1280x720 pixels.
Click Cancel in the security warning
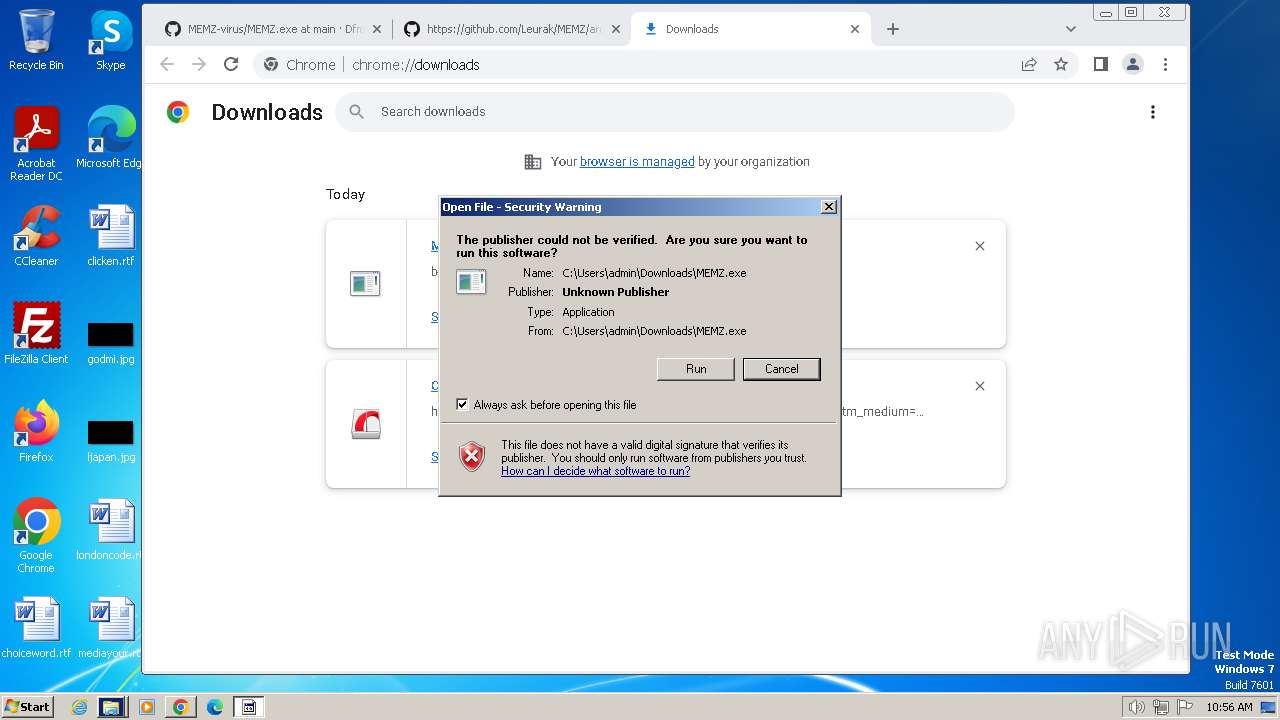point(781,369)
